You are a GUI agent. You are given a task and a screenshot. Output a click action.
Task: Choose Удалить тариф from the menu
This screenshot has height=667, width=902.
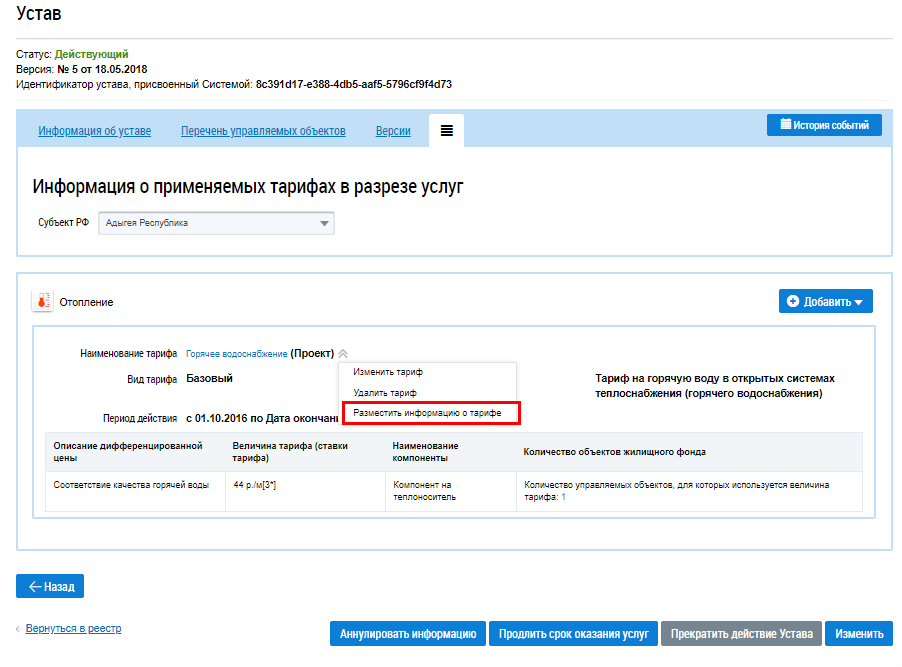coord(385,392)
